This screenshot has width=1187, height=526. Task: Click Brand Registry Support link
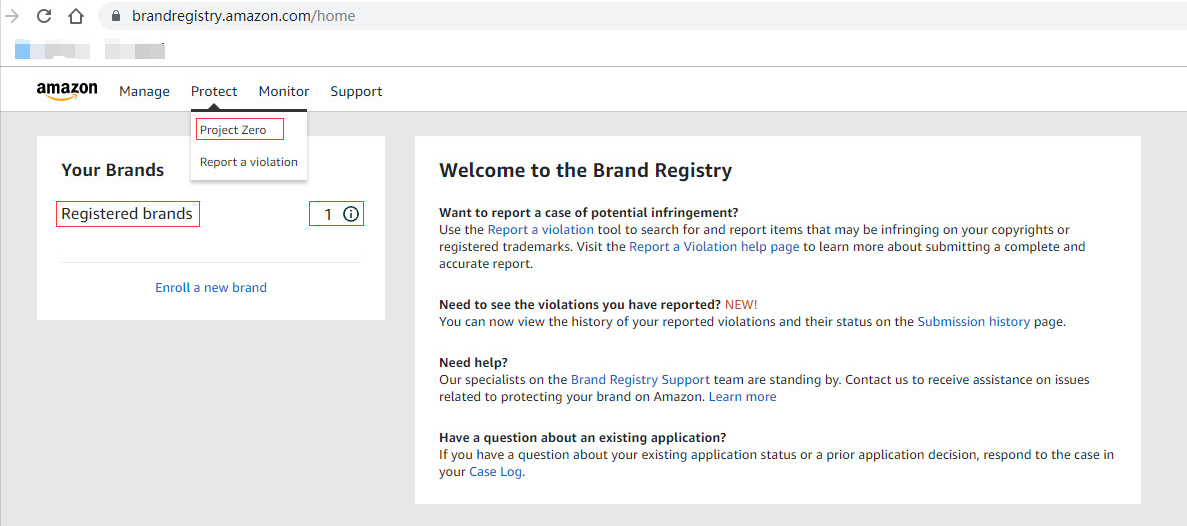point(640,380)
